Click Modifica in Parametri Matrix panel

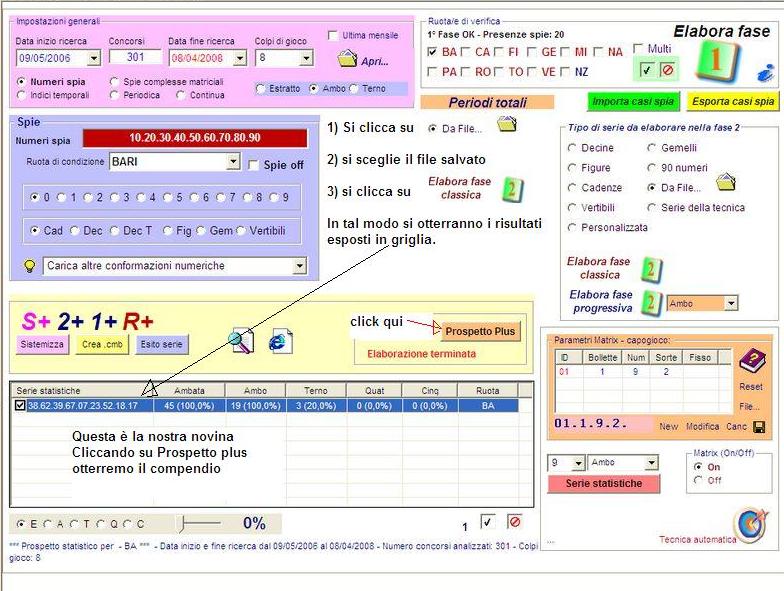(x=702, y=426)
